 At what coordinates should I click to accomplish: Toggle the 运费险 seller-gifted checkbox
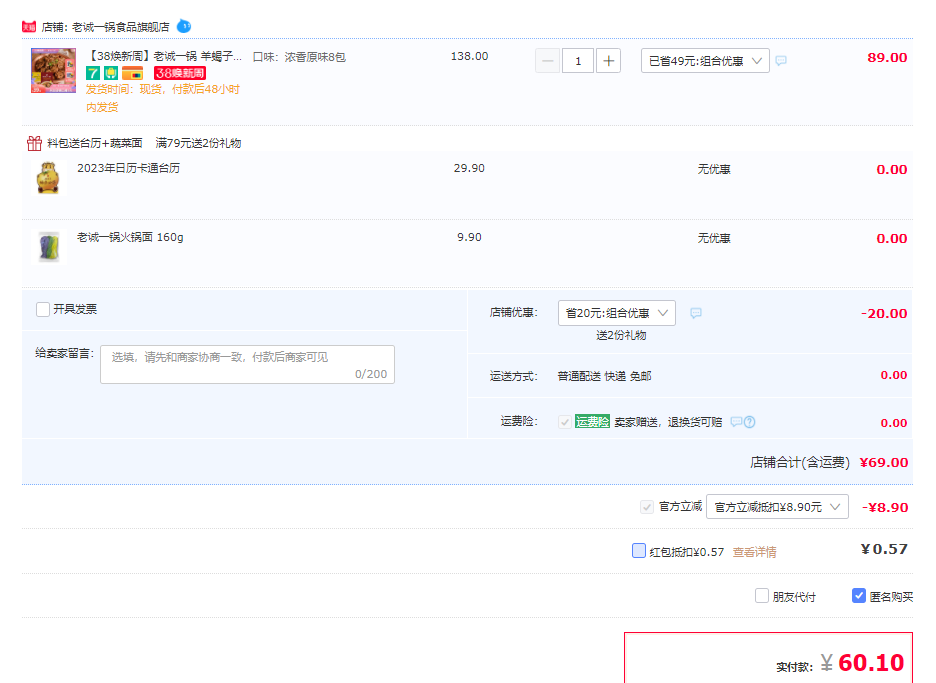(564, 422)
